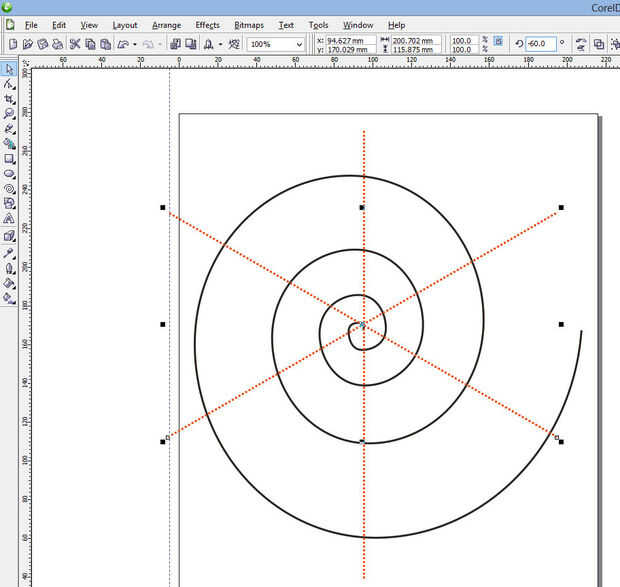Open the Bitmaps menu
Screen dimensions: 620x587
pyautogui.click(x=249, y=24)
